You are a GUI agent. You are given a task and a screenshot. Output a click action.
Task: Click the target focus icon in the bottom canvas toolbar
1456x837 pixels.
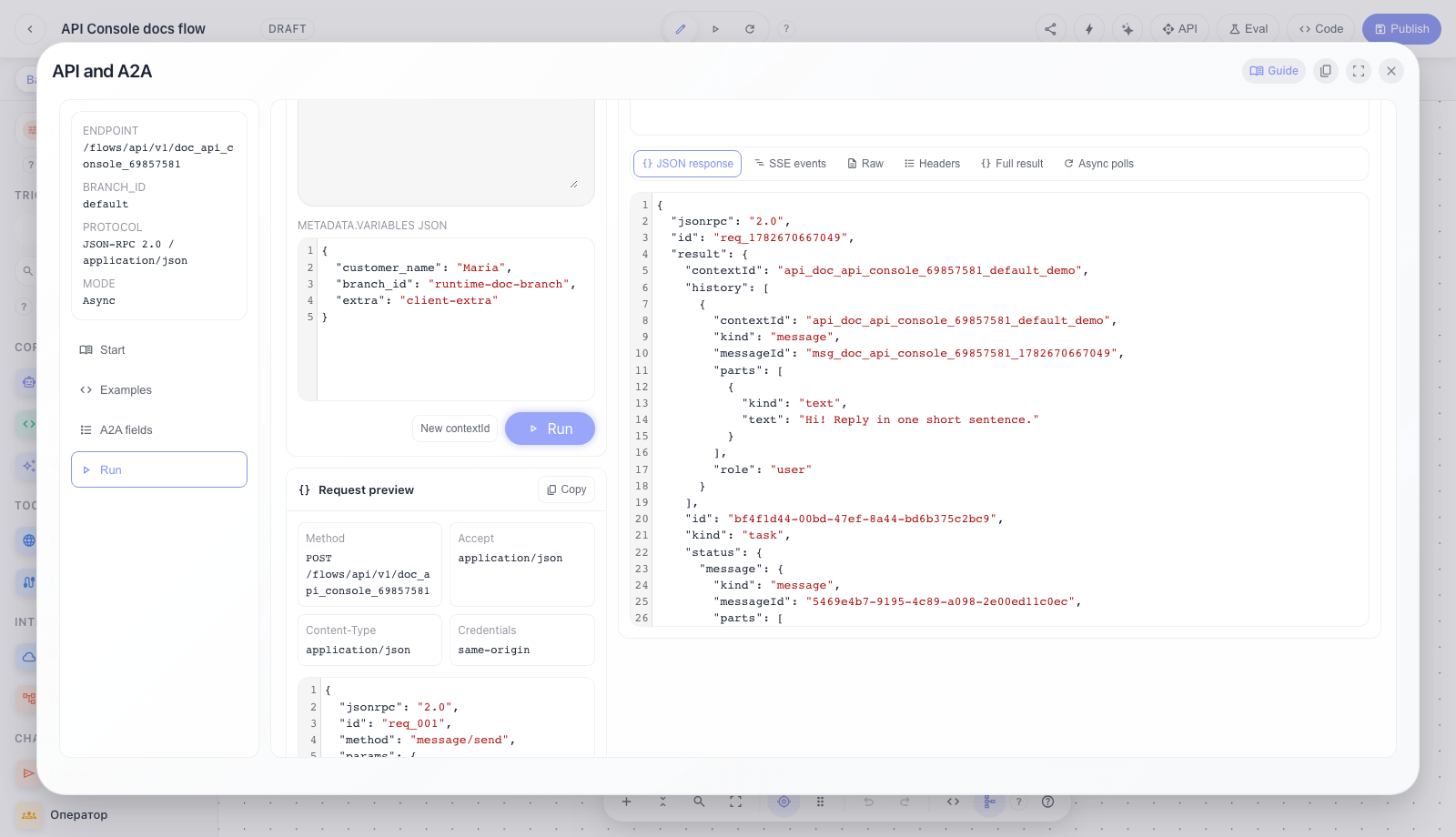(784, 802)
